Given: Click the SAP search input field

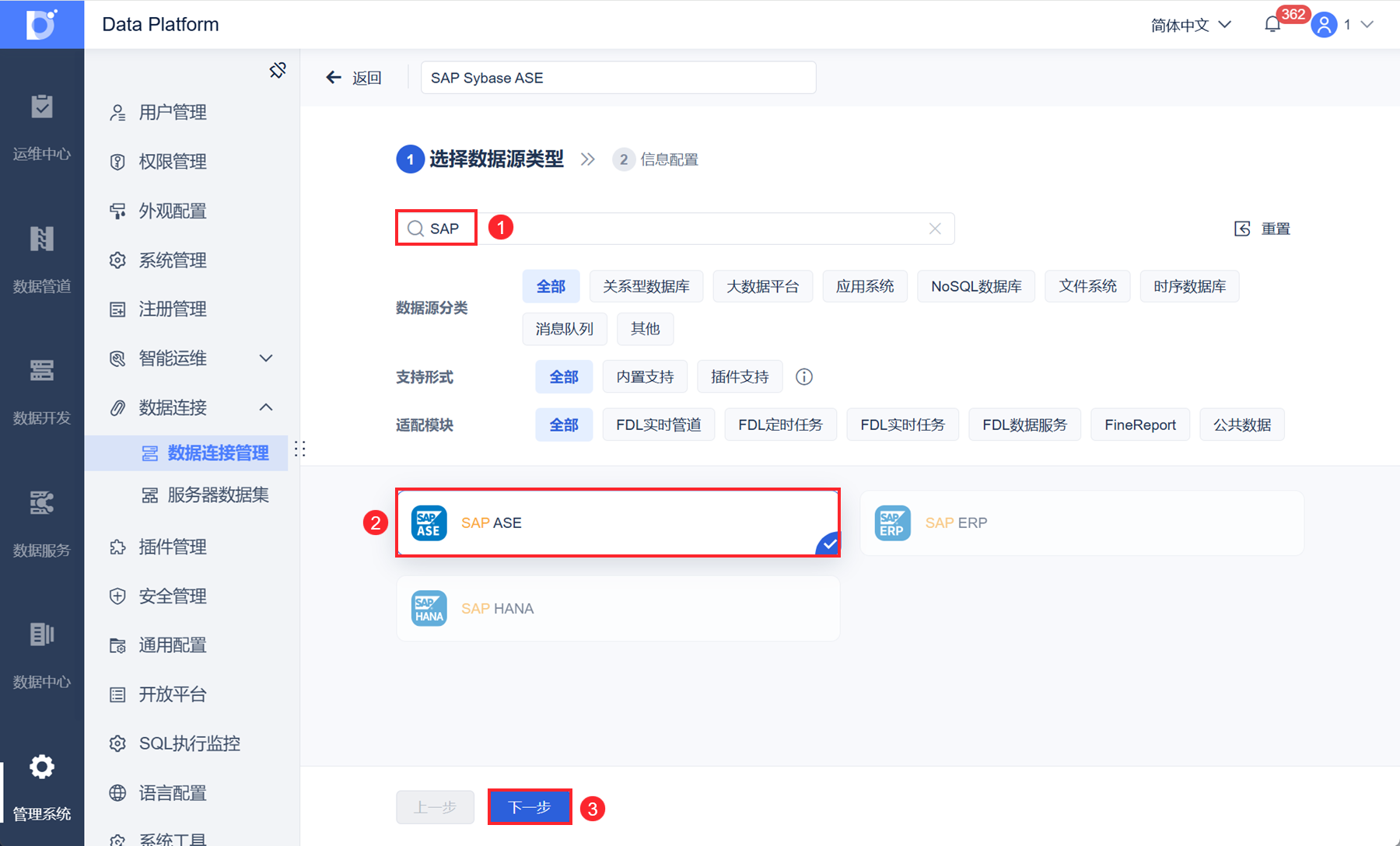Looking at the screenshot, I should coord(675,229).
